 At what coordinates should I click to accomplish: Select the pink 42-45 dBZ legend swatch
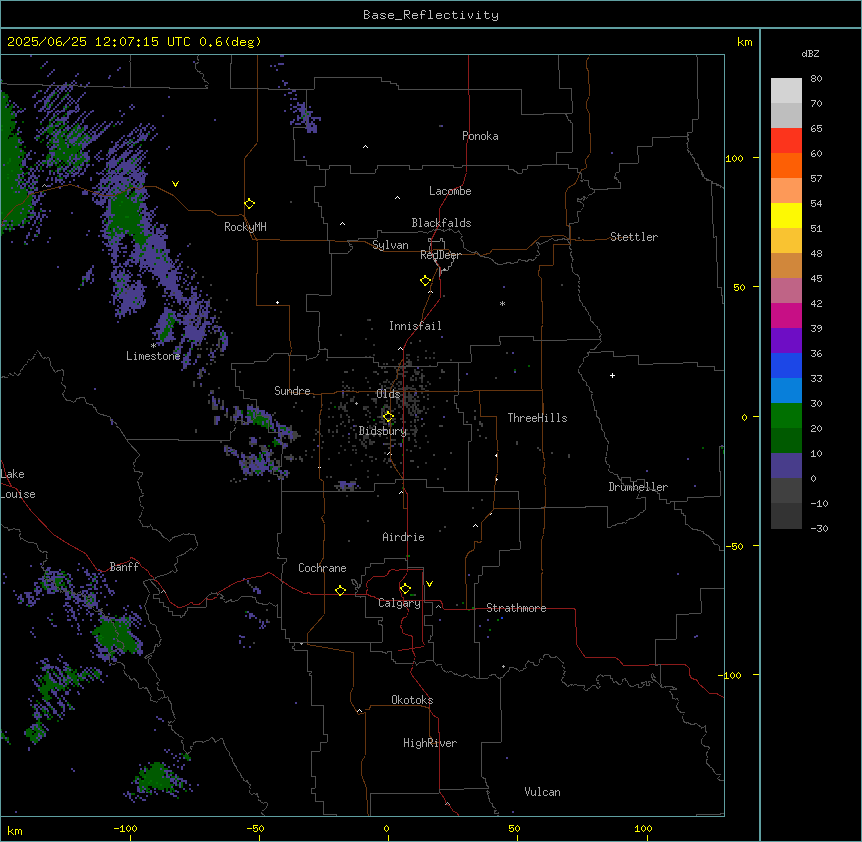786,291
